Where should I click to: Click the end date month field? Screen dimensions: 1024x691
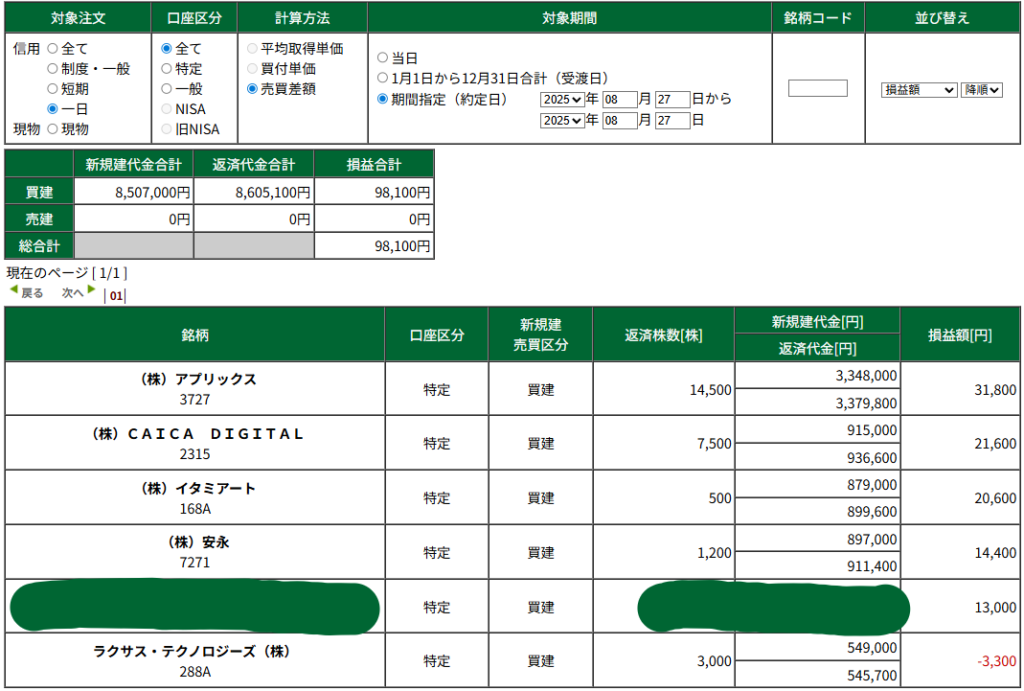(620, 121)
